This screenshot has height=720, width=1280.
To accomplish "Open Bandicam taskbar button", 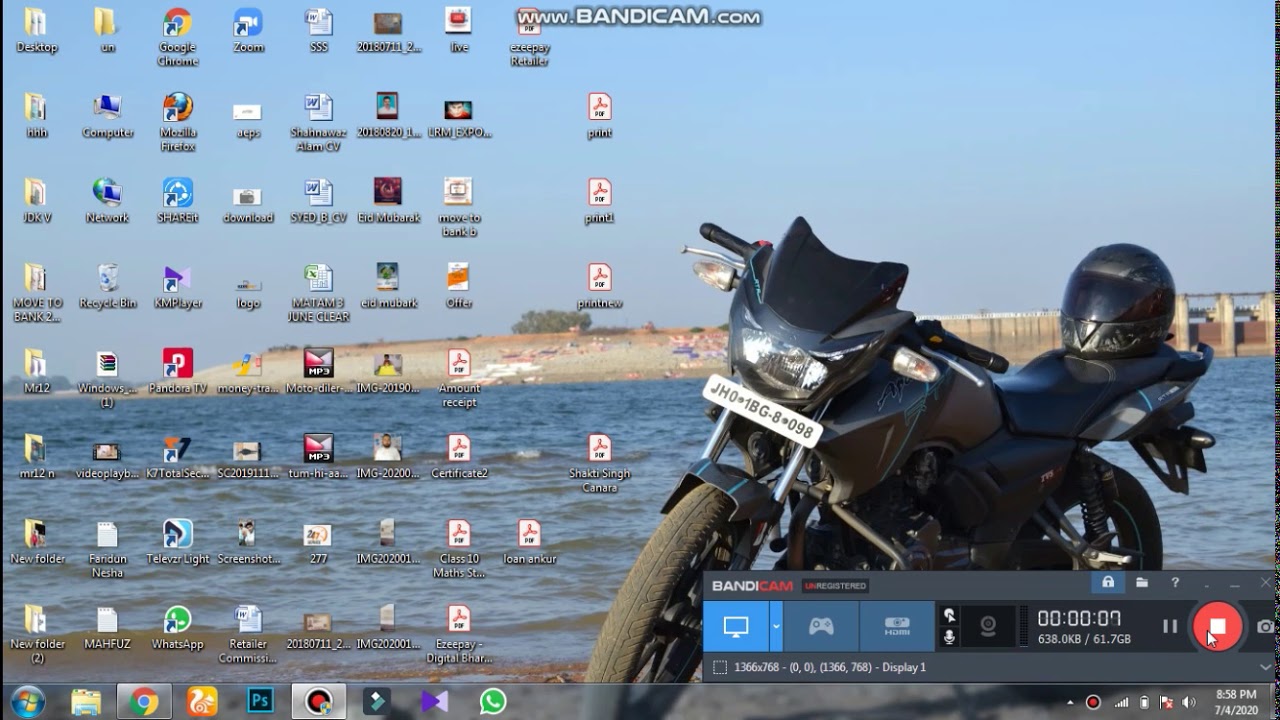I will coord(319,702).
